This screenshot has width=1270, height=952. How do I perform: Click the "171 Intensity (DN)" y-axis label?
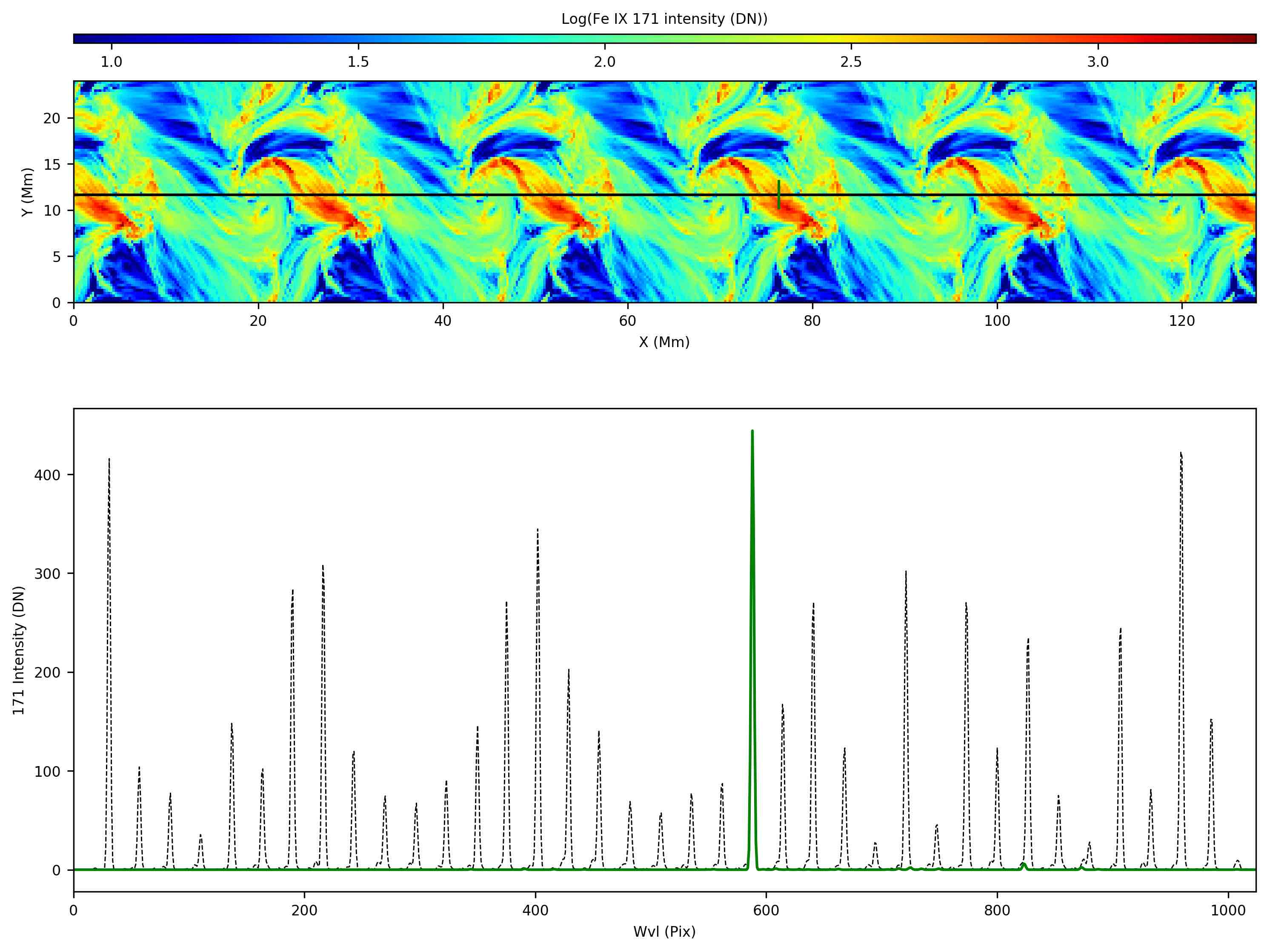point(19,651)
